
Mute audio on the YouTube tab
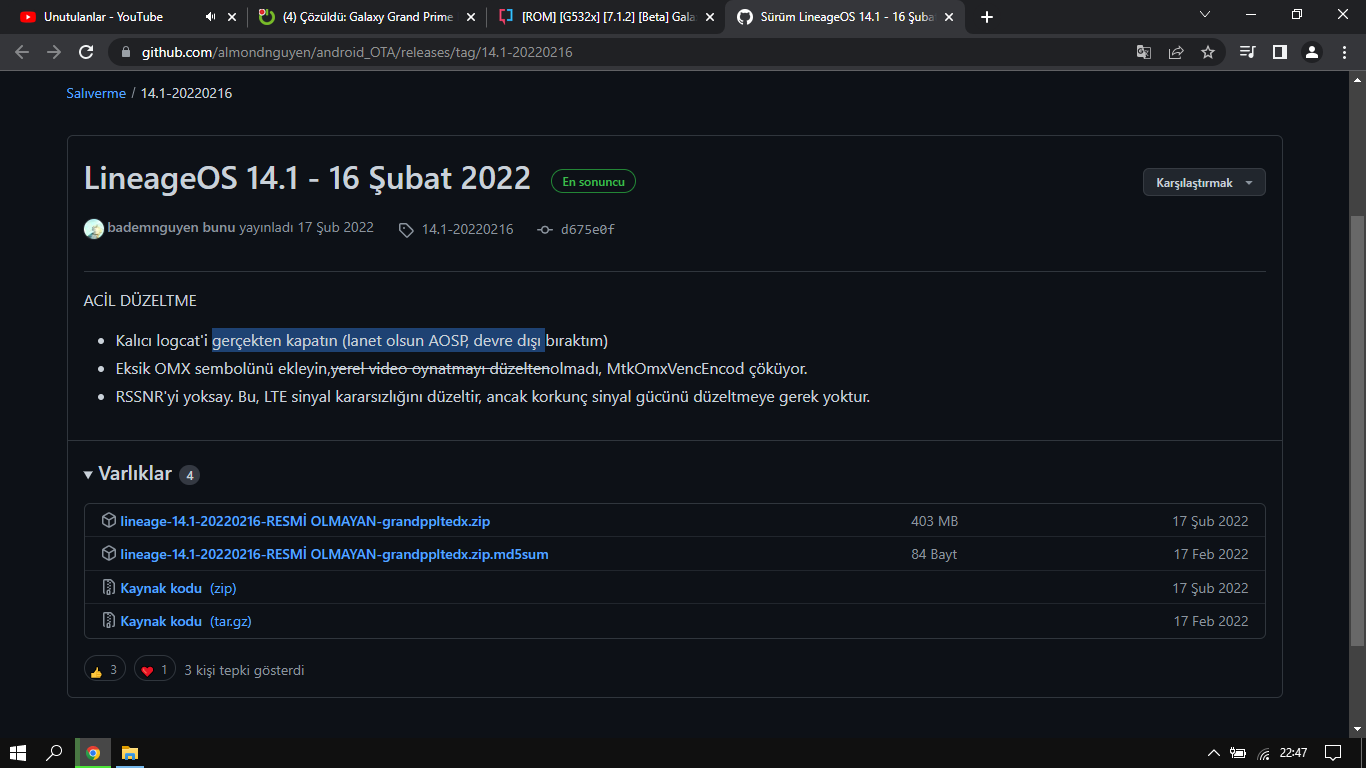211,17
